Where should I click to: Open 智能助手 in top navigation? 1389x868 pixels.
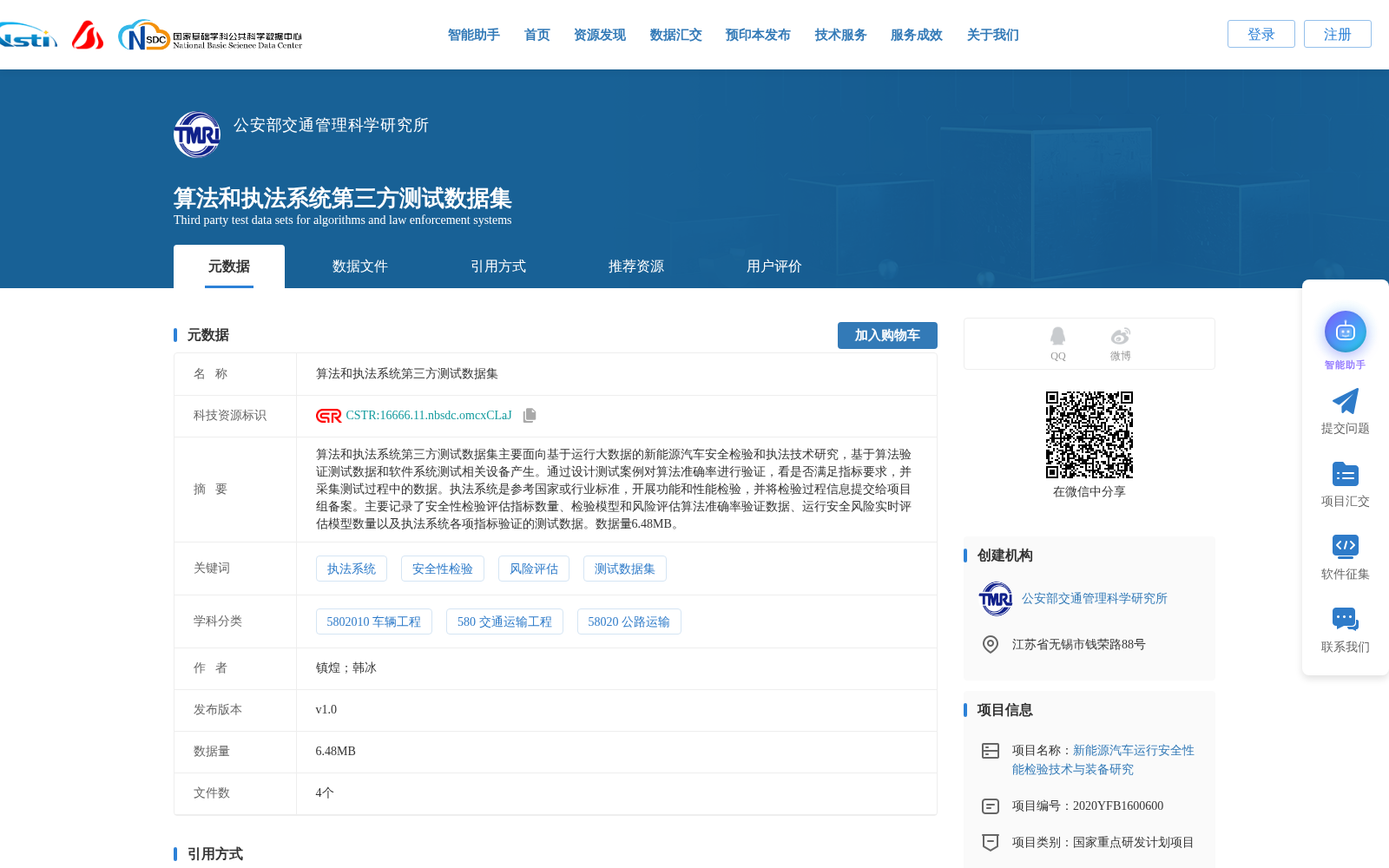coord(473,35)
